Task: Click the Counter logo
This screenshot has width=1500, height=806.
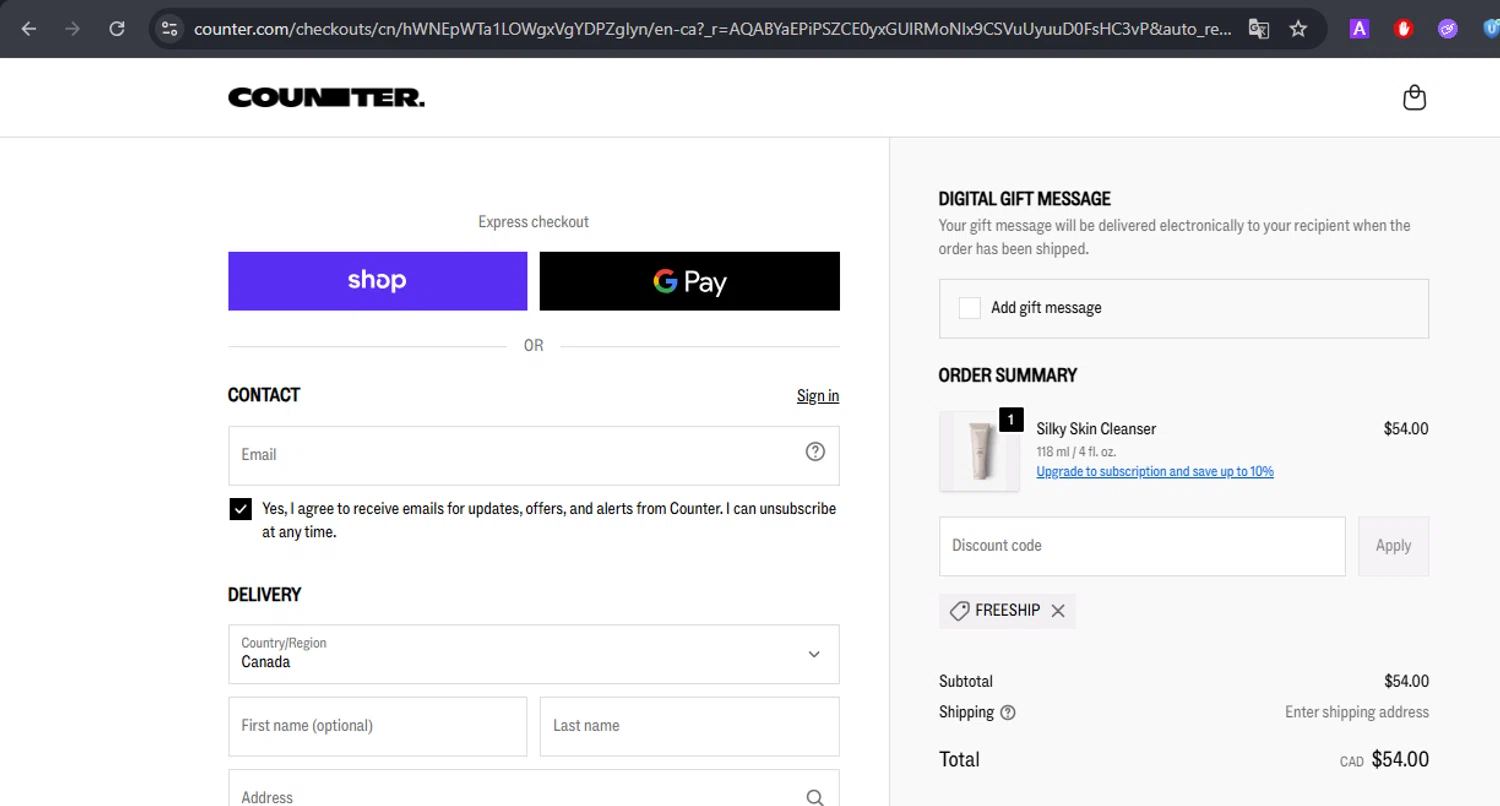Action: coord(326,97)
